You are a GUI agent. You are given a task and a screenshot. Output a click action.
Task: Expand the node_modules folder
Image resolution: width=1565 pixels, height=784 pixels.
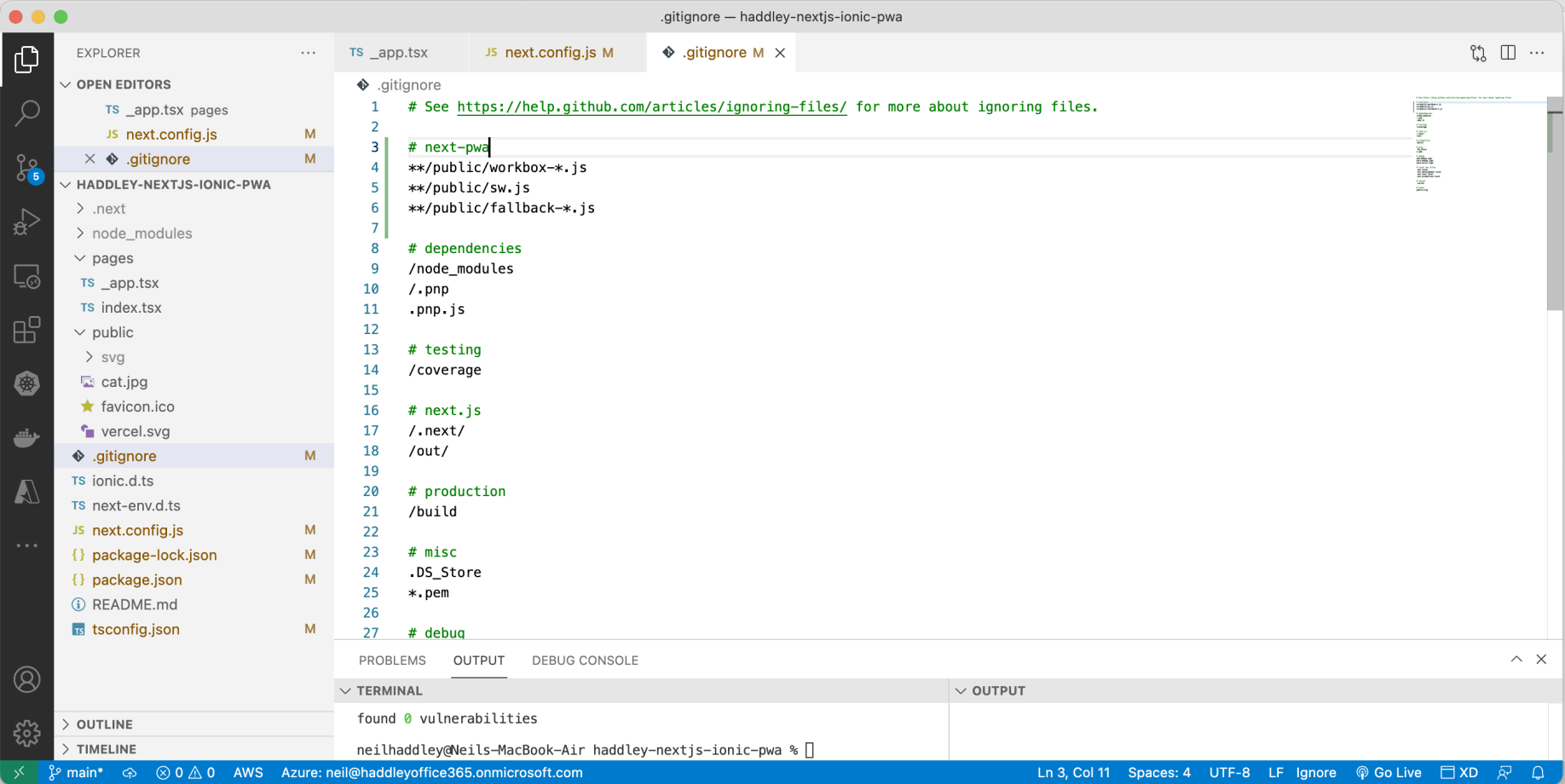[x=141, y=233]
